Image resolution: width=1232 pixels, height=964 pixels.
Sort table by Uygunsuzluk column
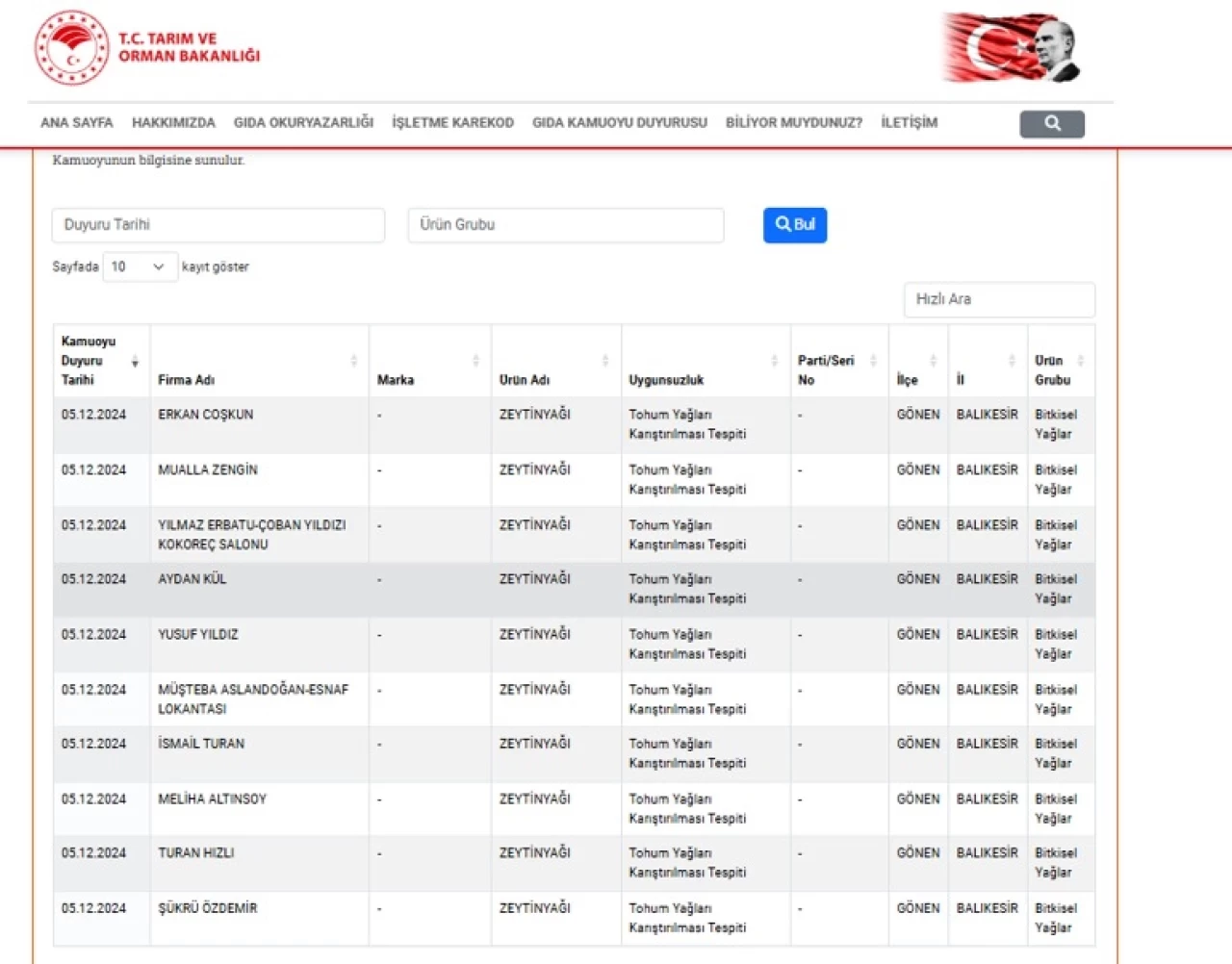click(x=705, y=361)
